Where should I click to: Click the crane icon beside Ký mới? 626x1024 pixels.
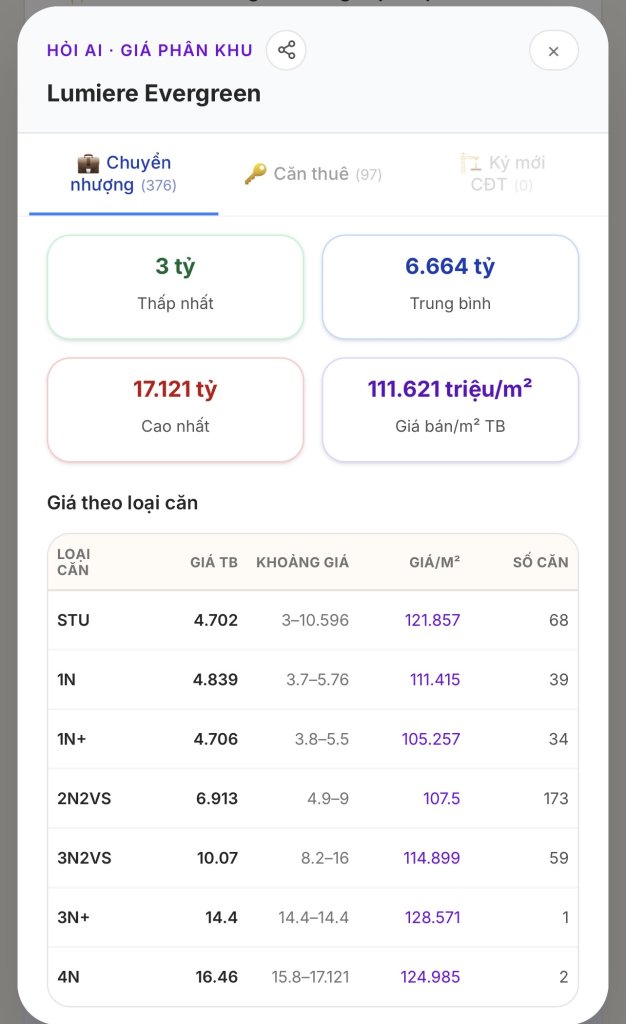pos(471,163)
